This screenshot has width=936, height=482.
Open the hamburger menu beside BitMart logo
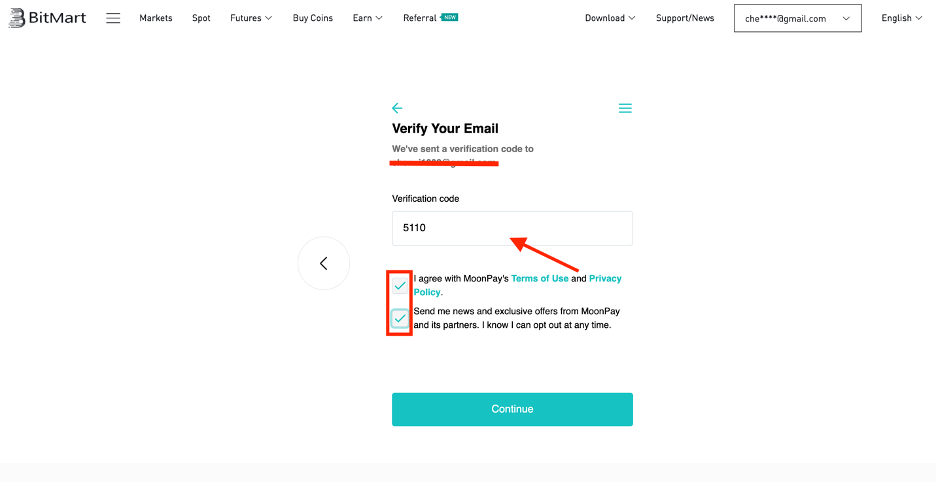tap(113, 18)
